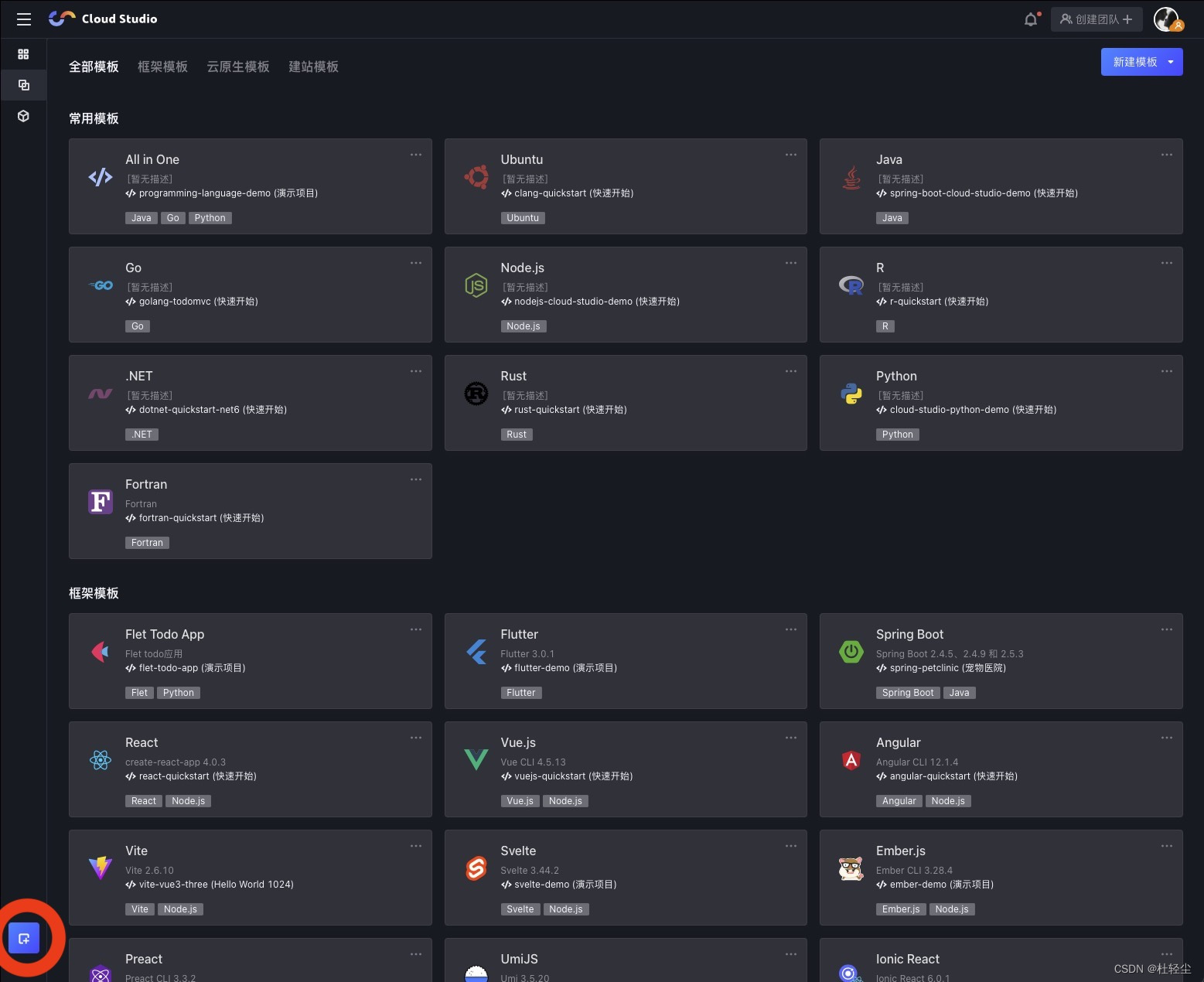Open the Go card options menu
1204x982 pixels.
[416, 263]
